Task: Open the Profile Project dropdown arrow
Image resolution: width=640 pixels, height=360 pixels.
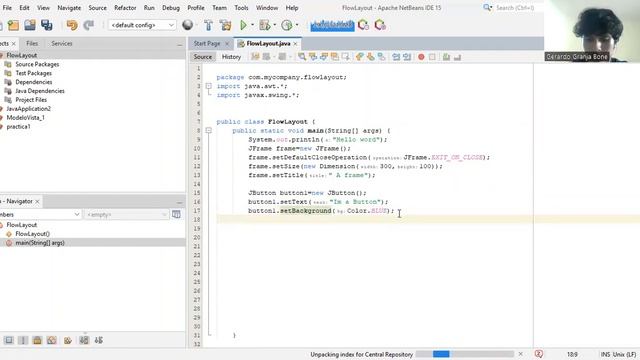Action: tap(297, 25)
